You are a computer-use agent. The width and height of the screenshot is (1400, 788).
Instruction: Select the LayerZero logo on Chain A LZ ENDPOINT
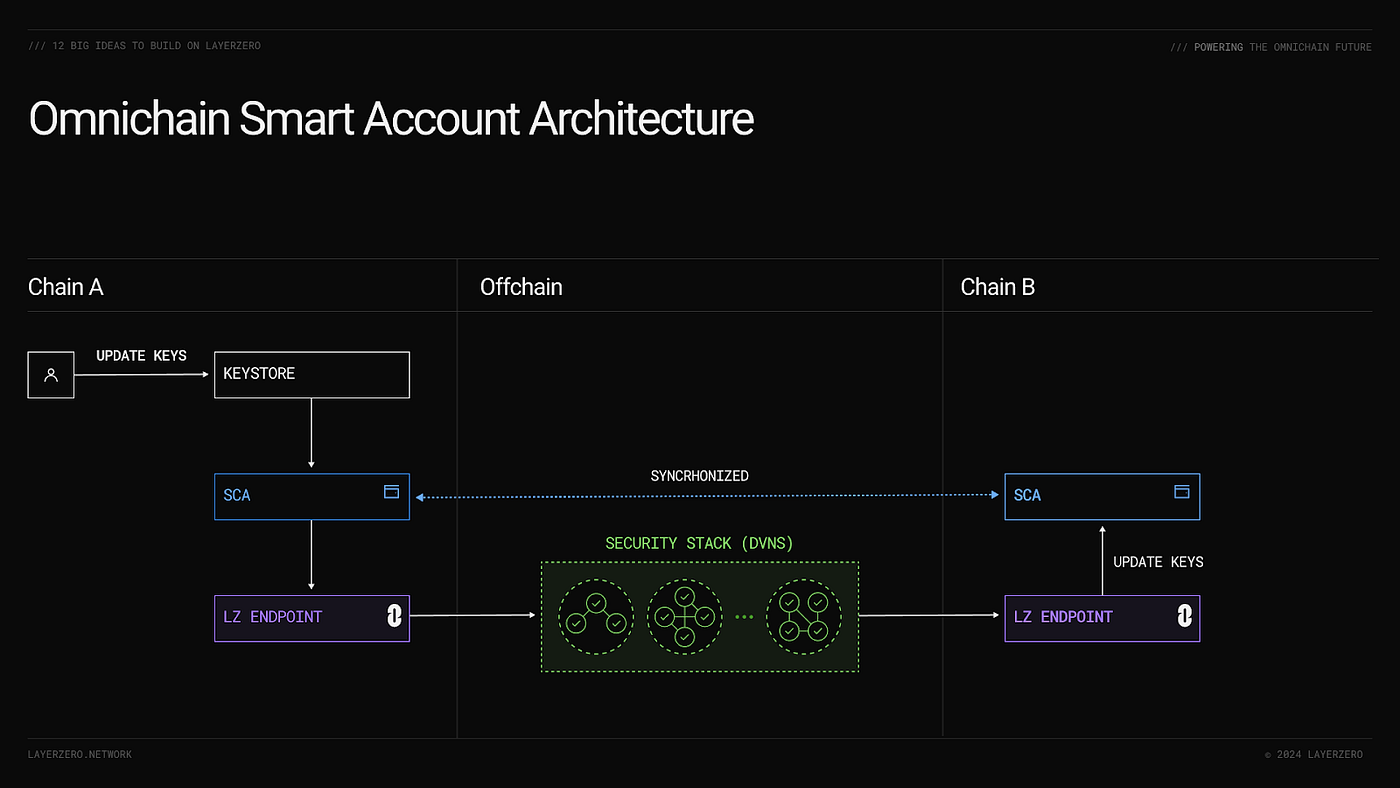[392, 617]
